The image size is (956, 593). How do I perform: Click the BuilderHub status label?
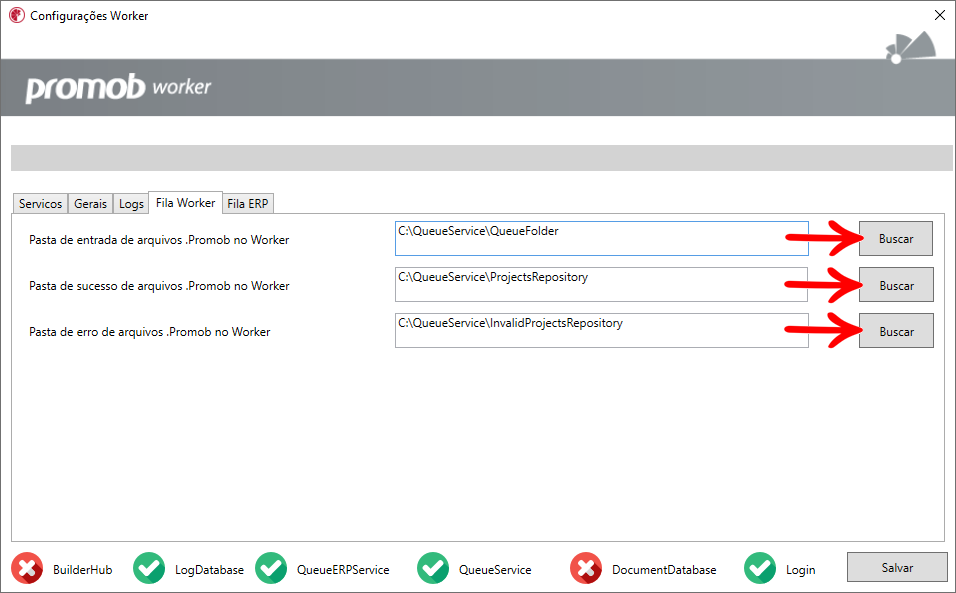82,570
